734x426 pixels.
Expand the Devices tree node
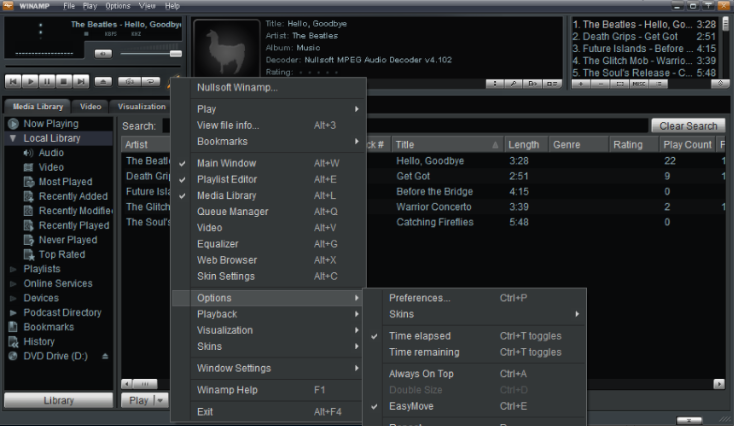(13, 298)
